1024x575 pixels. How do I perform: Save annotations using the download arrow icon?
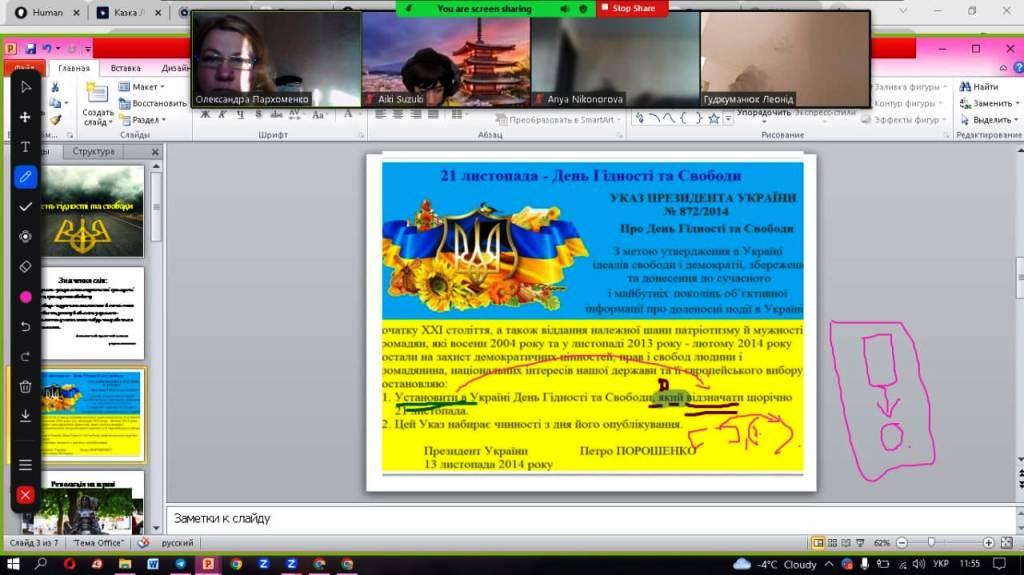pyautogui.click(x=25, y=416)
